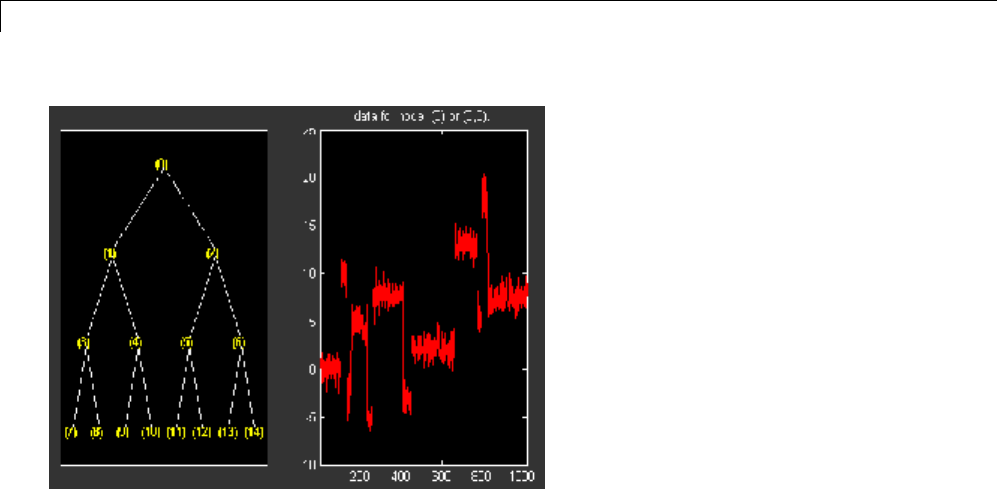
Task: Click y-axis tick label 15
Action: coord(308,226)
